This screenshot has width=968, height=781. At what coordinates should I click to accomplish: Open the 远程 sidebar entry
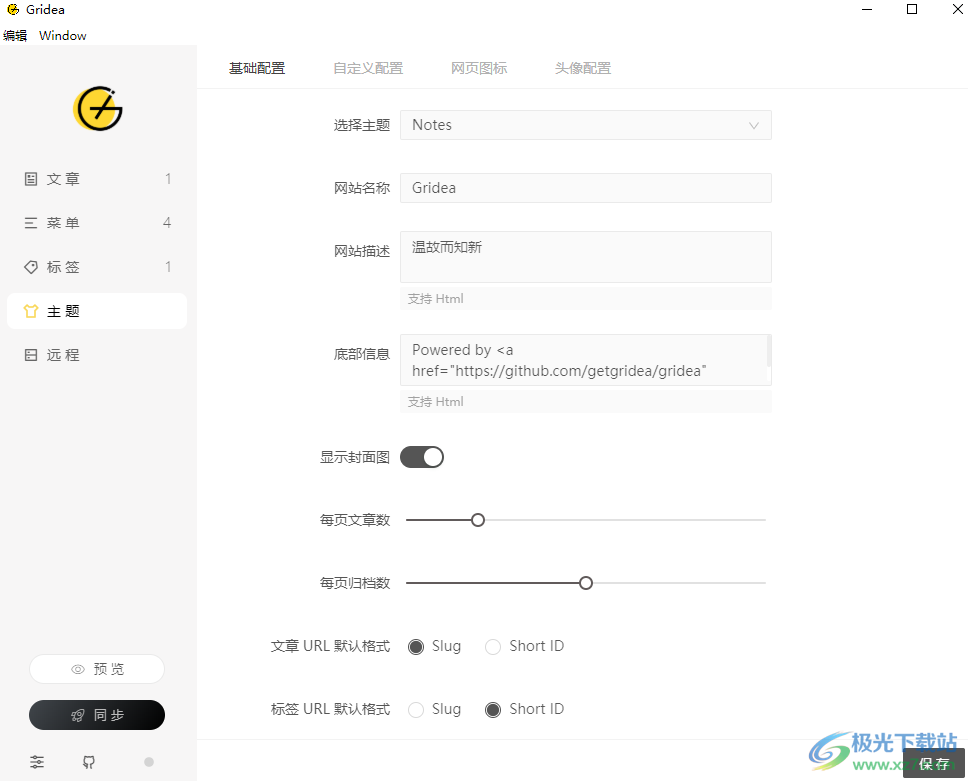(97, 355)
